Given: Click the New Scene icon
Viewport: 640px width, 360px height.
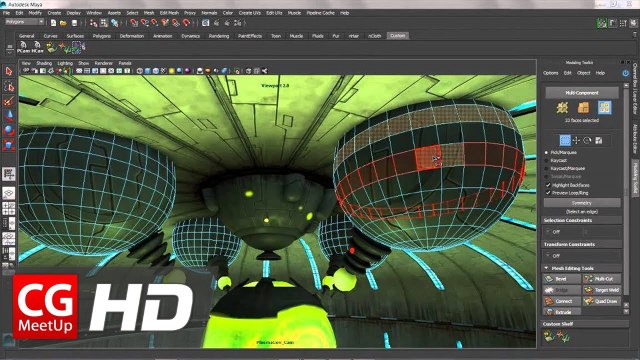Looking at the screenshot, I should pos(53,23).
